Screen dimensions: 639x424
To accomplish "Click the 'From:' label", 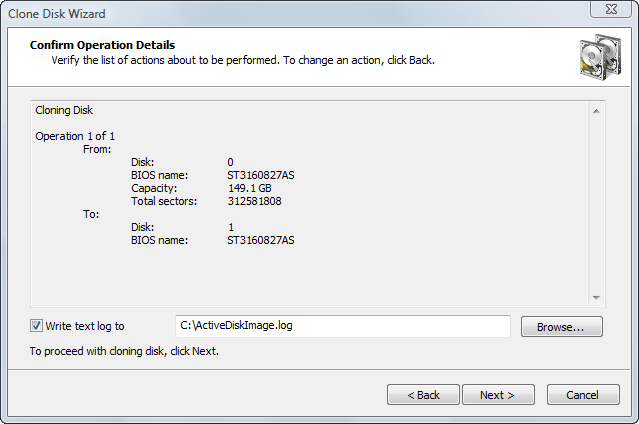I will [x=97, y=149].
